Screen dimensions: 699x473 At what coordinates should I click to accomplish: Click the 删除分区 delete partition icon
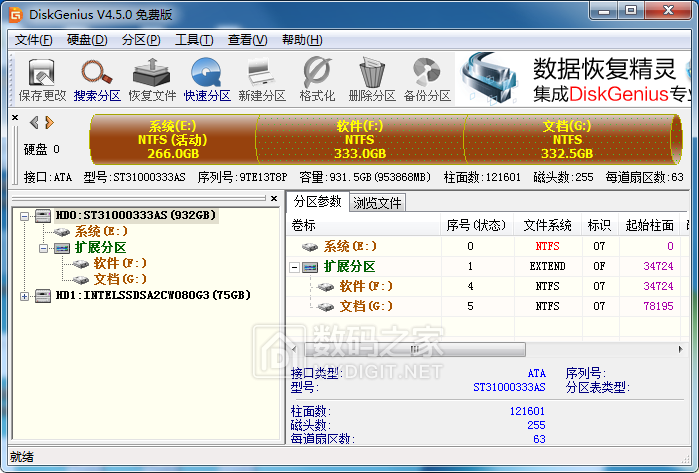click(372, 80)
